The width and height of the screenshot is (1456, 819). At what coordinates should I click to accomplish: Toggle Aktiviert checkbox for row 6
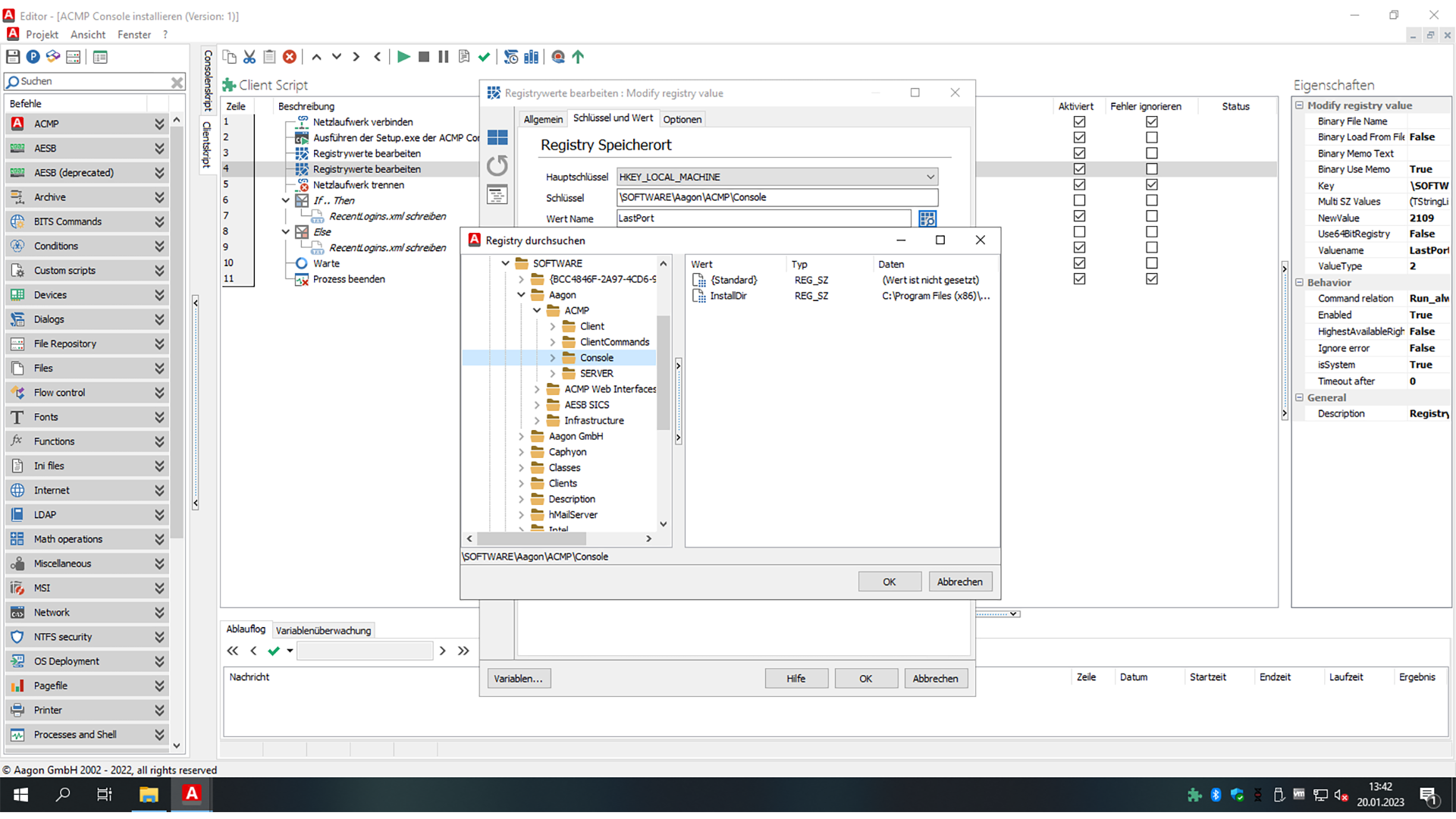(x=1080, y=200)
